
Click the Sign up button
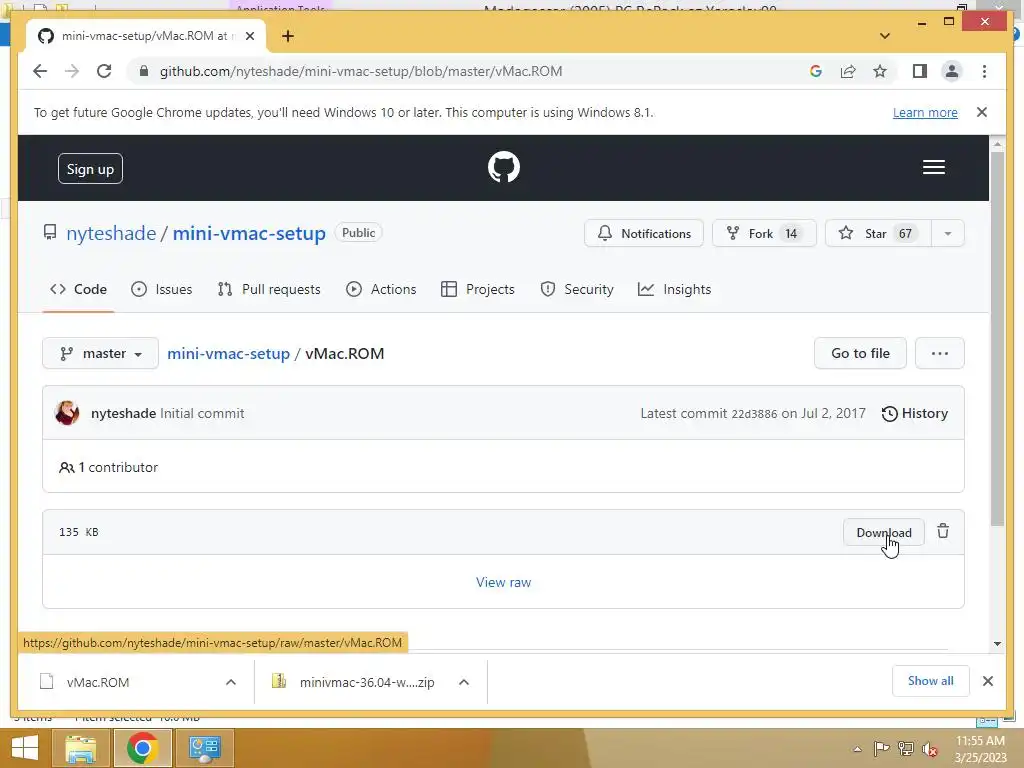pos(90,168)
